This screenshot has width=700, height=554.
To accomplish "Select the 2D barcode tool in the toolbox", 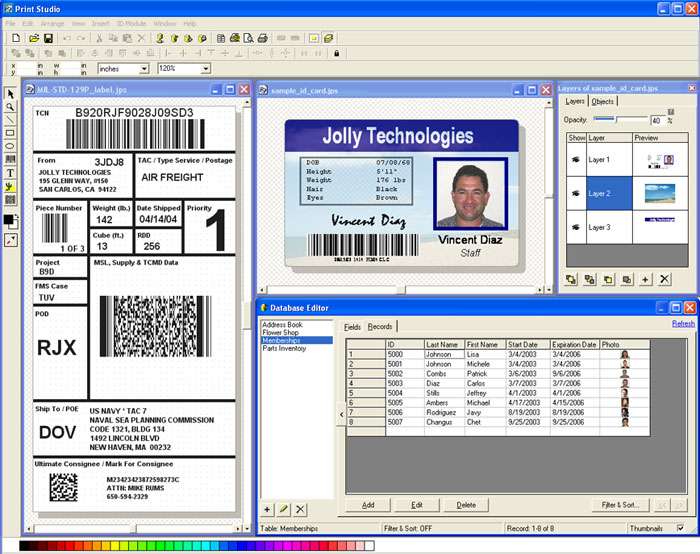I will click(10, 200).
